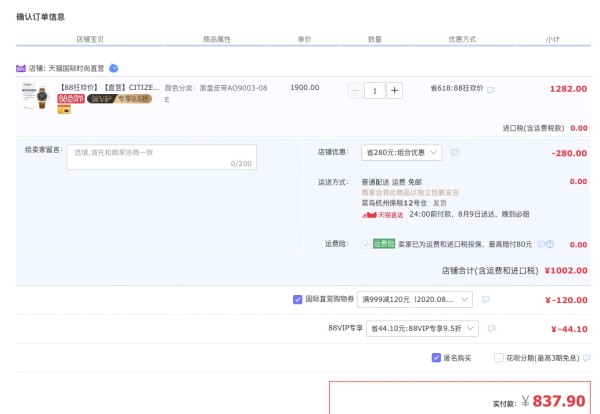Click the ¥-44.10 discount amount
The width and height of the screenshot is (600, 414).
[569, 329]
